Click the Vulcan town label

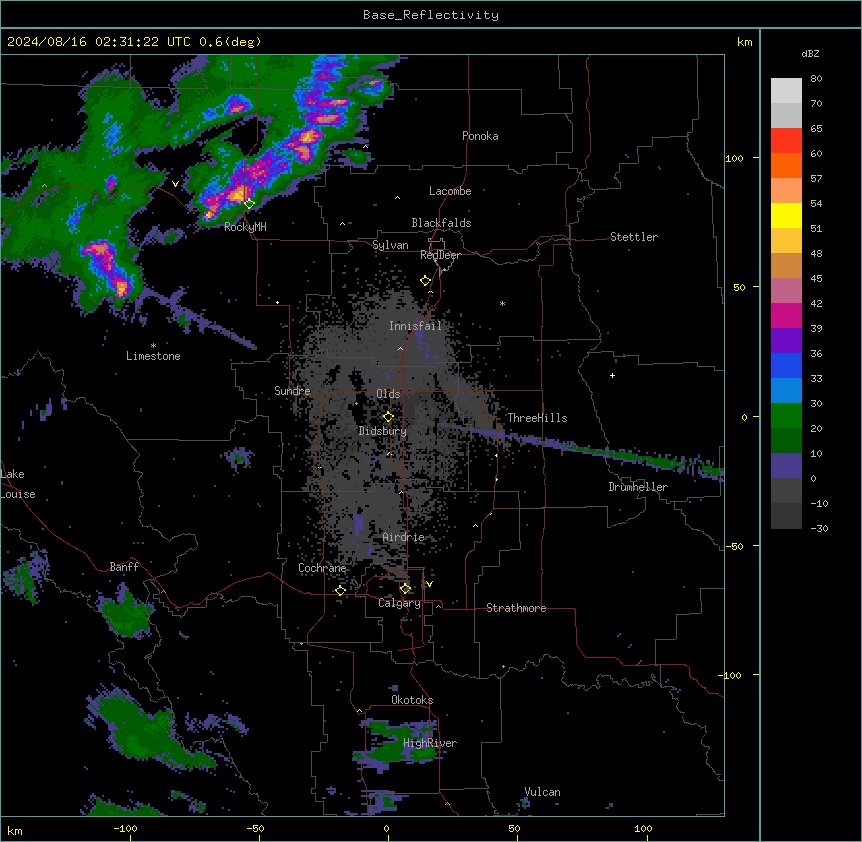click(x=543, y=792)
